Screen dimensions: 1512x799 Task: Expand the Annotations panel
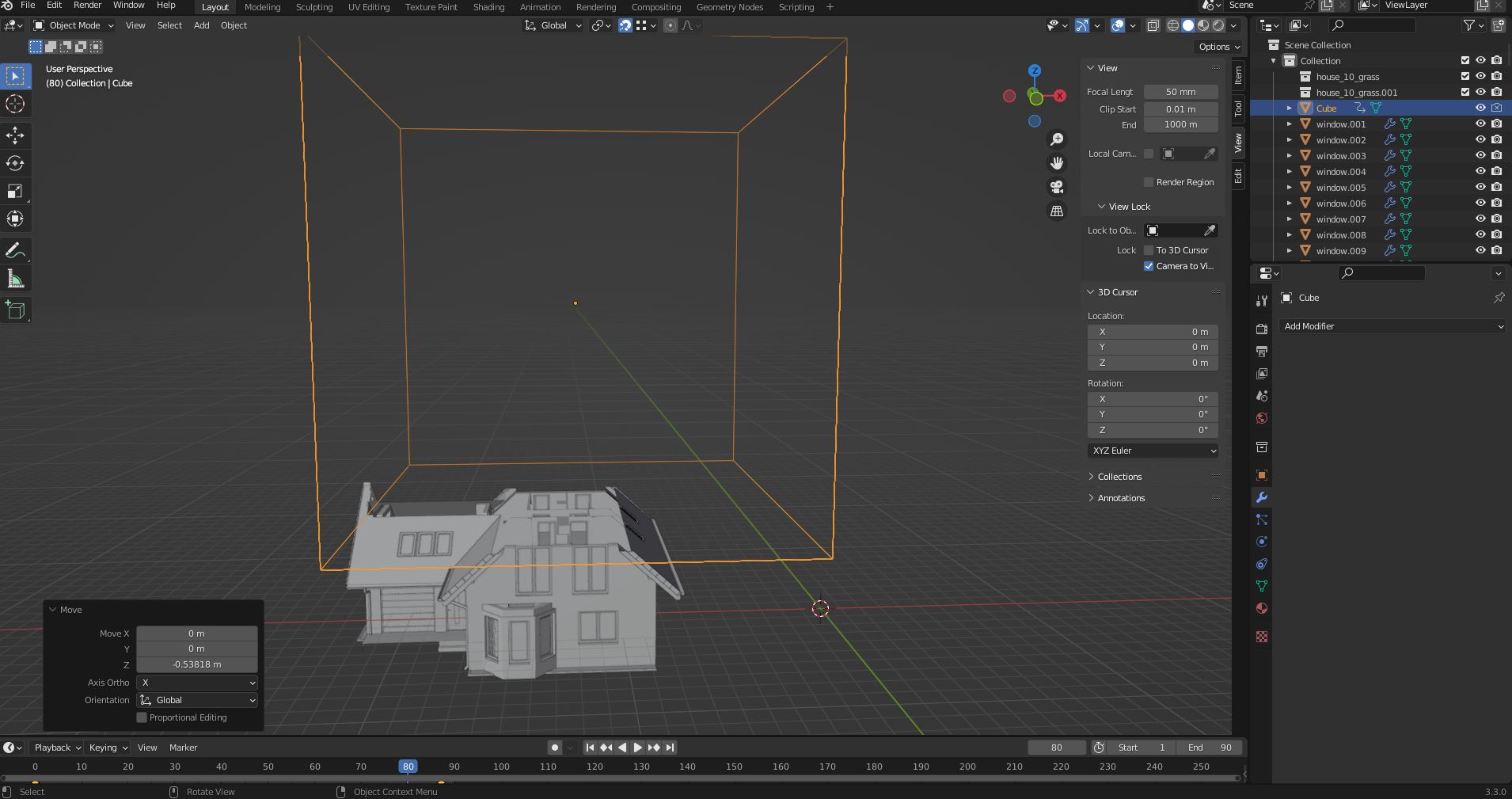coord(1121,498)
